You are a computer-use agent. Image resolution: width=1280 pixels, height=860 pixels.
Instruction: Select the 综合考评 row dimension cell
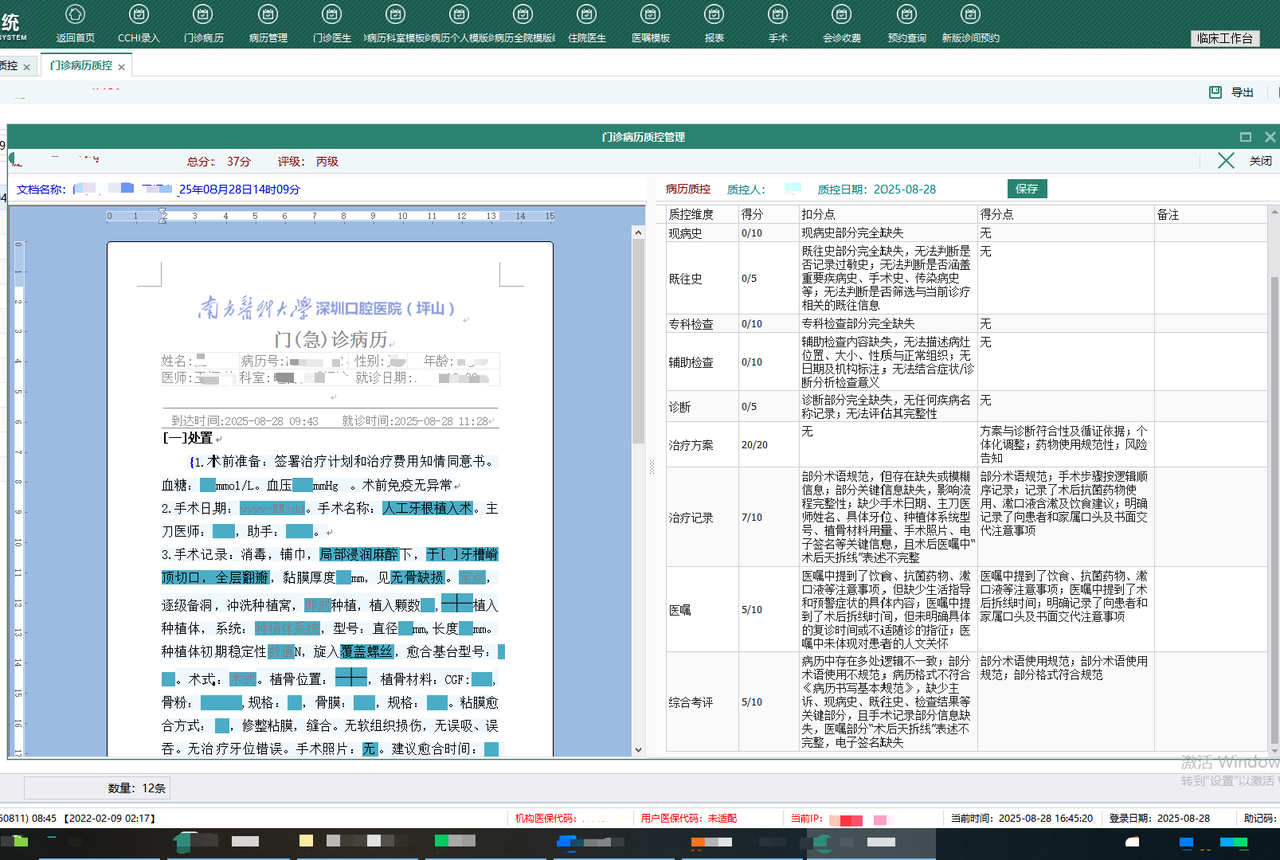(702, 702)
